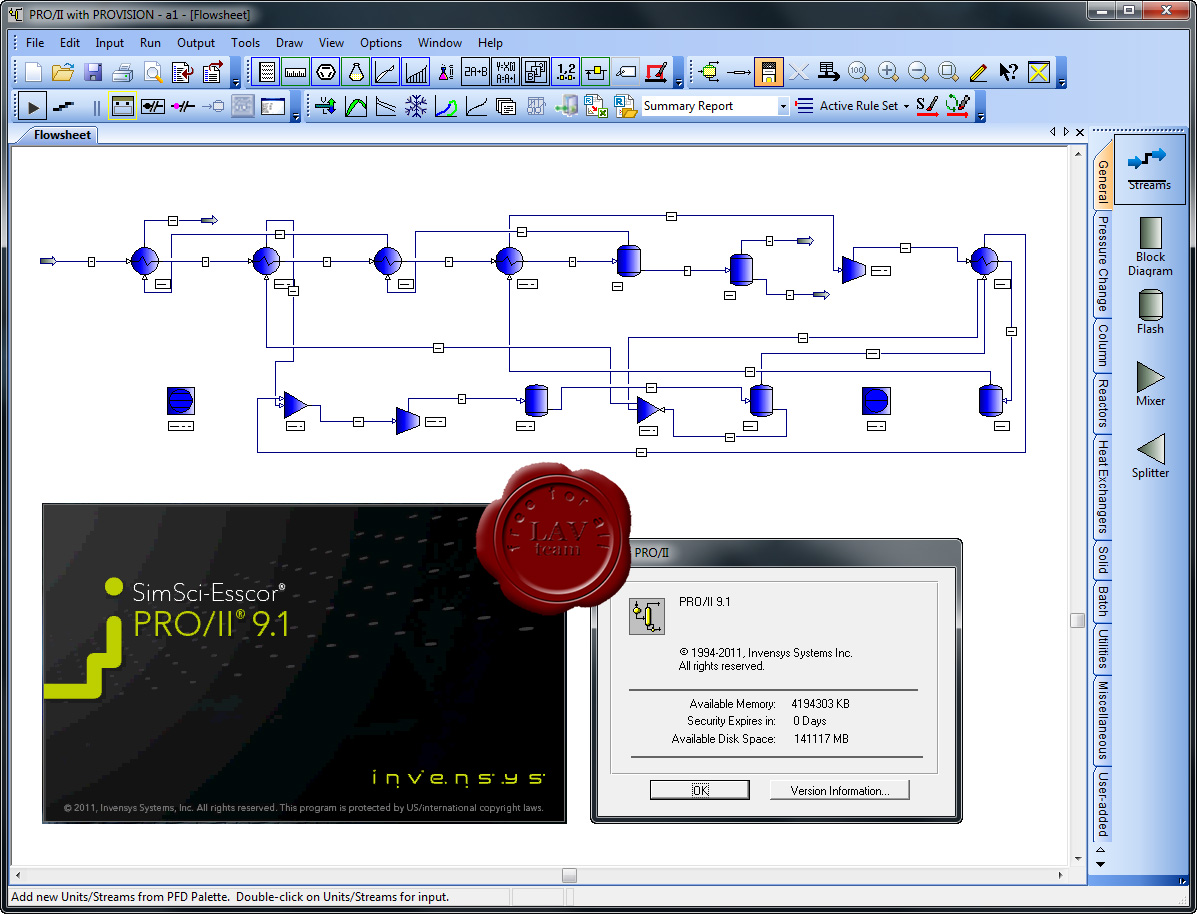The image size is (1197, 914).
Task: Click the Step run staircase icon
Action: click(63, 107)
